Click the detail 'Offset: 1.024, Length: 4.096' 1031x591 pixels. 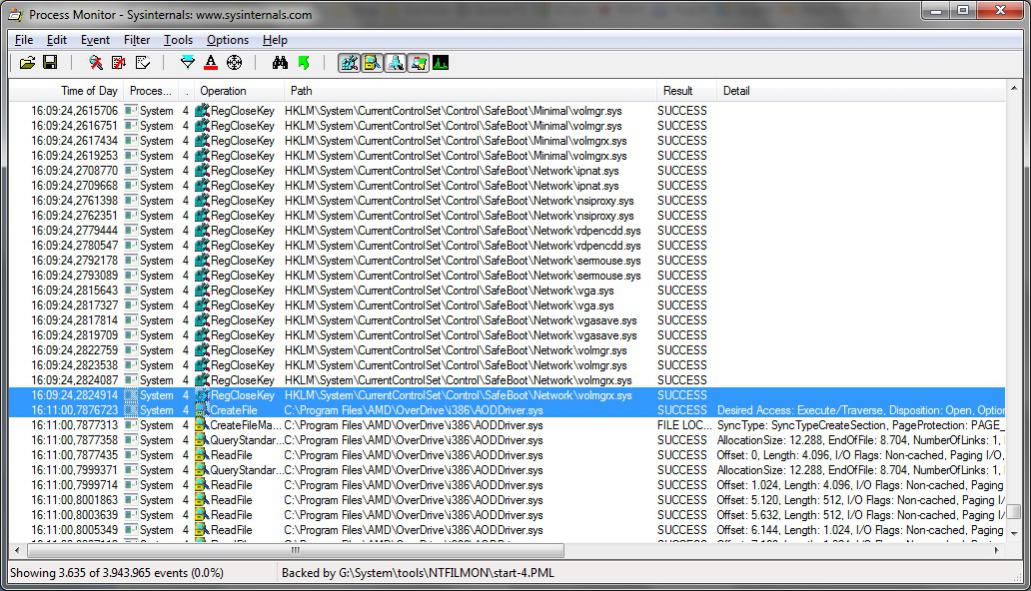click(860, 485)
